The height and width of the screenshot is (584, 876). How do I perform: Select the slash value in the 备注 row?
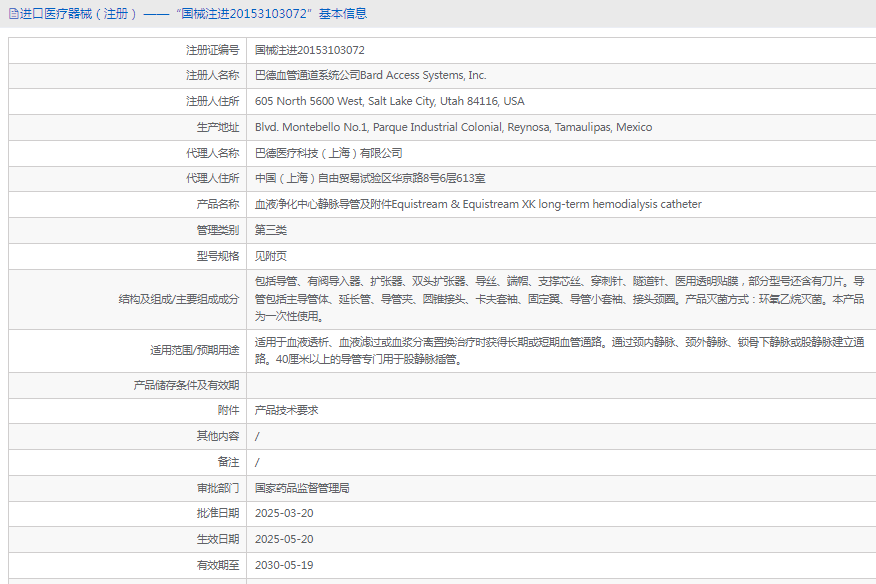257,463
